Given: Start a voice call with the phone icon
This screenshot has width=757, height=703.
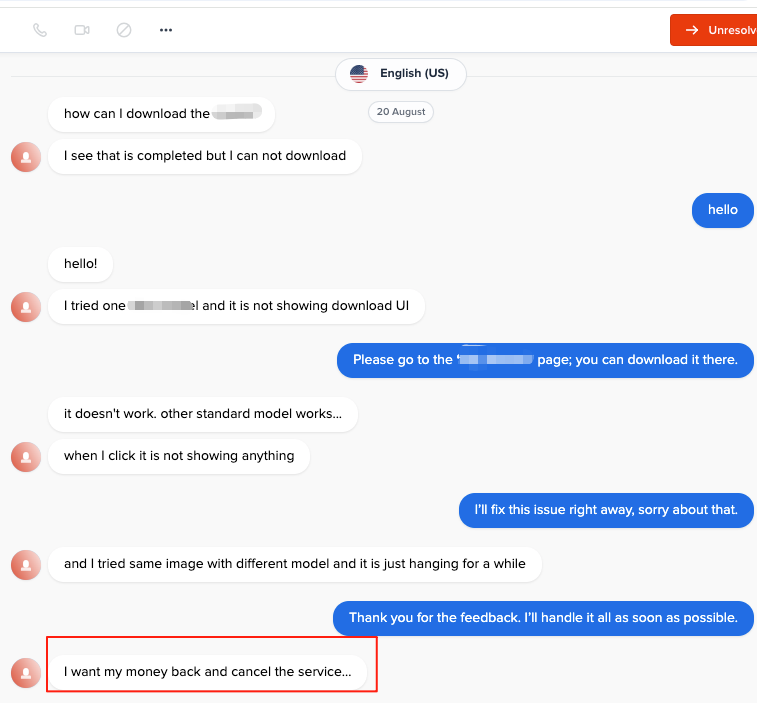Looking at the screenshot, I should (x=40, y=30).
